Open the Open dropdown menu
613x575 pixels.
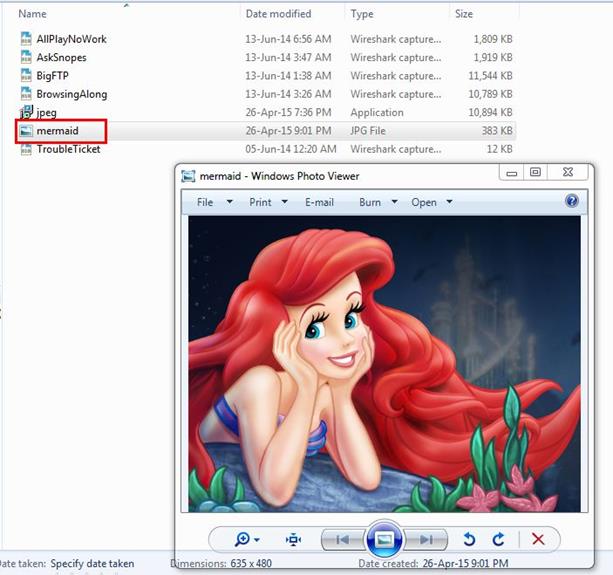click(x=431, y=202)
